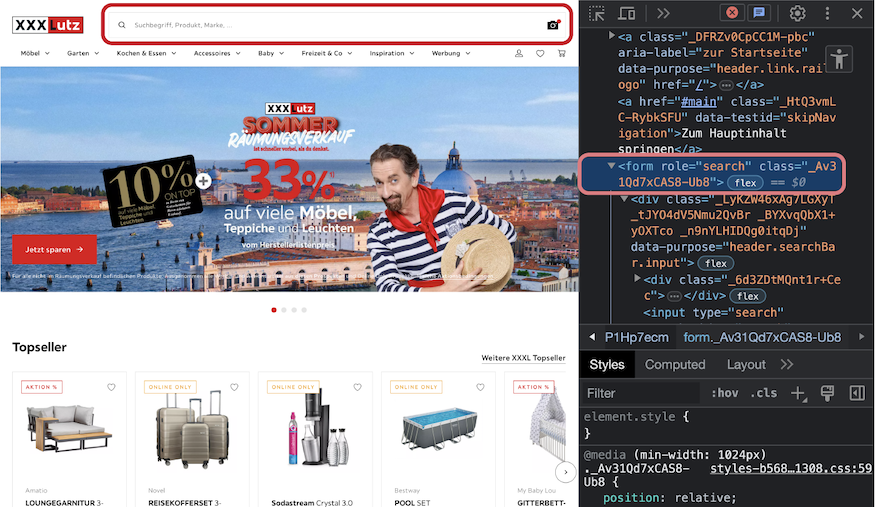875x507 pixels.
Task: Open Weitere XXXL Topseller link
Action: [523, 358]
